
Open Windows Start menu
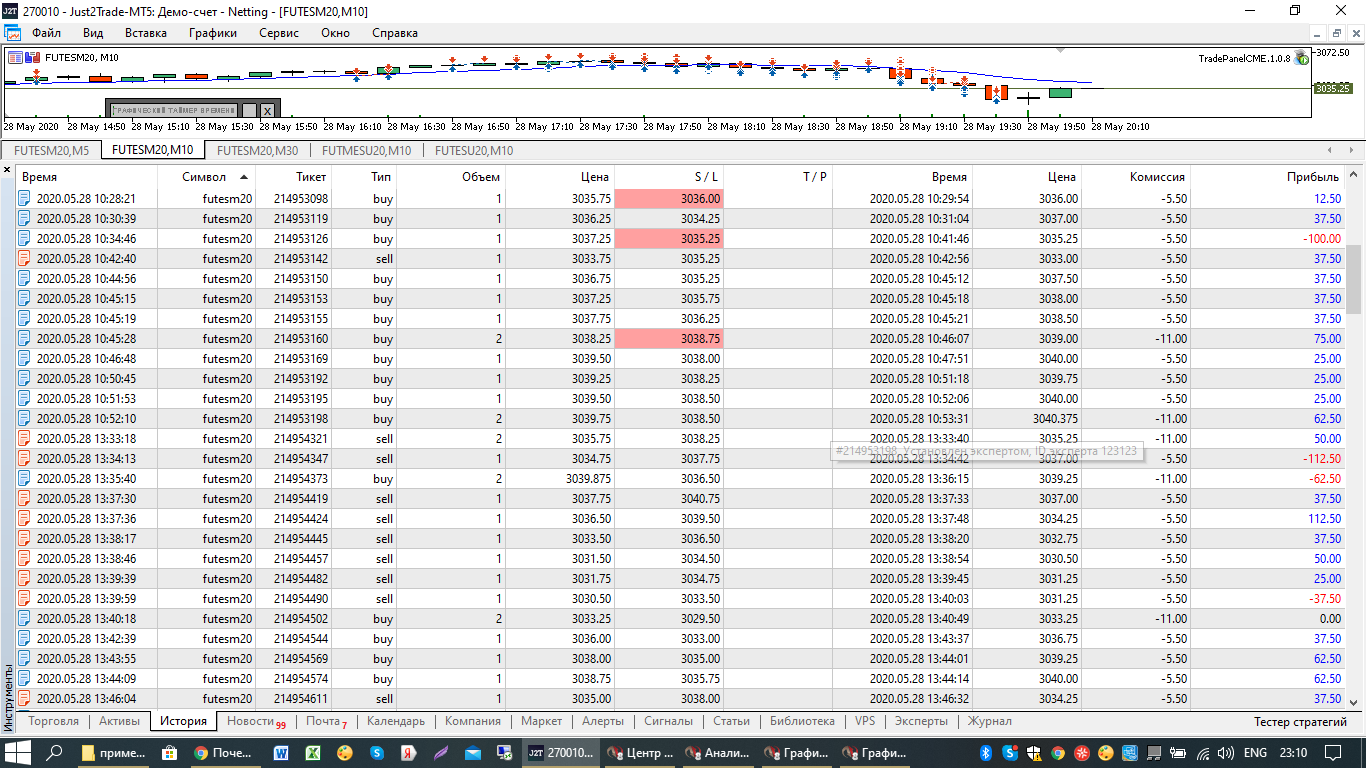19,752
